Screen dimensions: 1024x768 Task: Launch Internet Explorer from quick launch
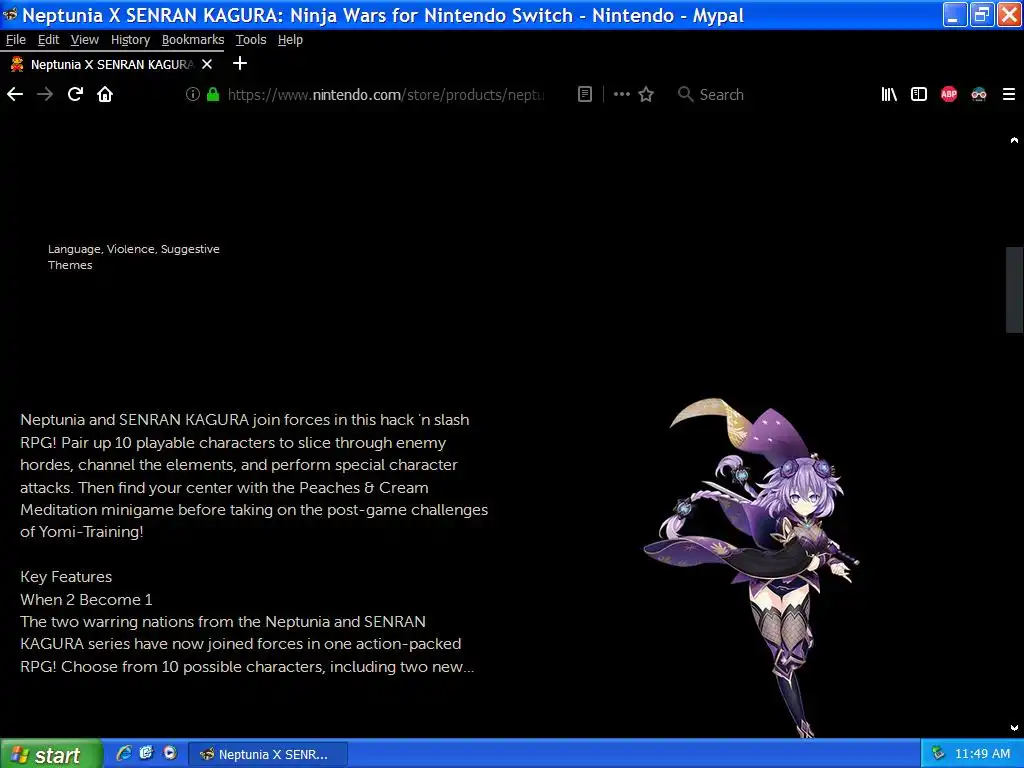coord(124,754)
